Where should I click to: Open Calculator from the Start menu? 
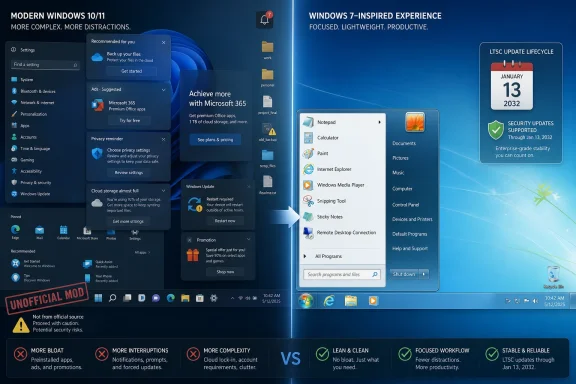321,138
